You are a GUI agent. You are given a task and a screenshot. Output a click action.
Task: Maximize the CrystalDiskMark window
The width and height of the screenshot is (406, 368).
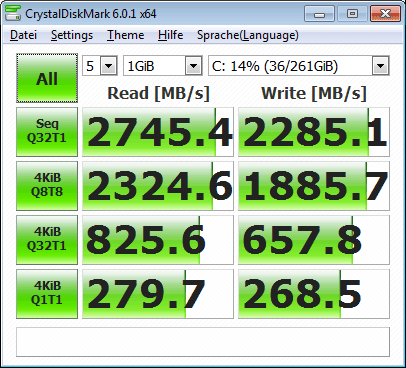click(352, 14)
